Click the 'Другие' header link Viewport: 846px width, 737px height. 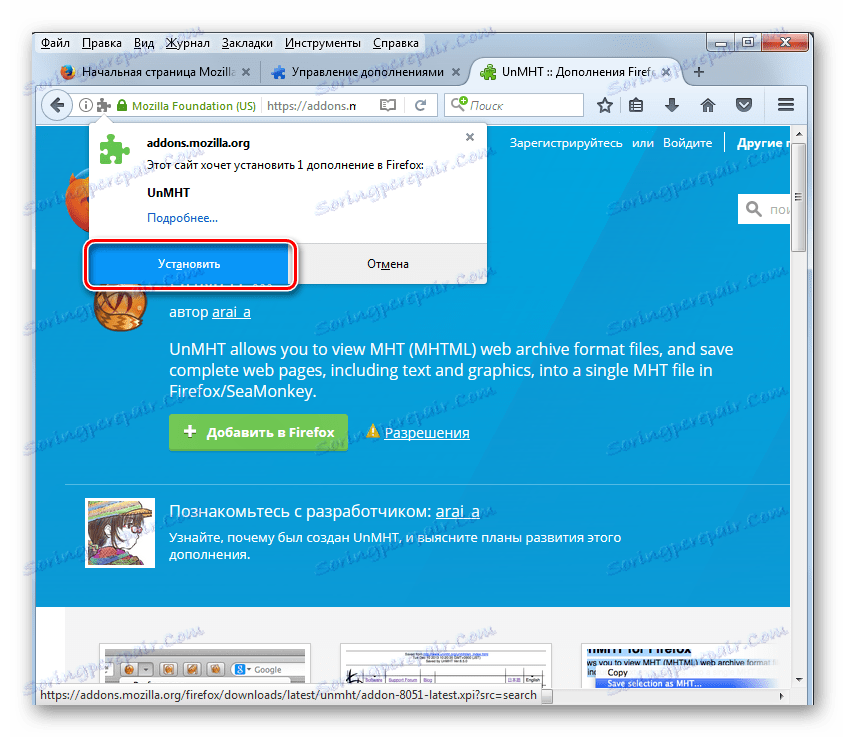(x=762, y=143)
